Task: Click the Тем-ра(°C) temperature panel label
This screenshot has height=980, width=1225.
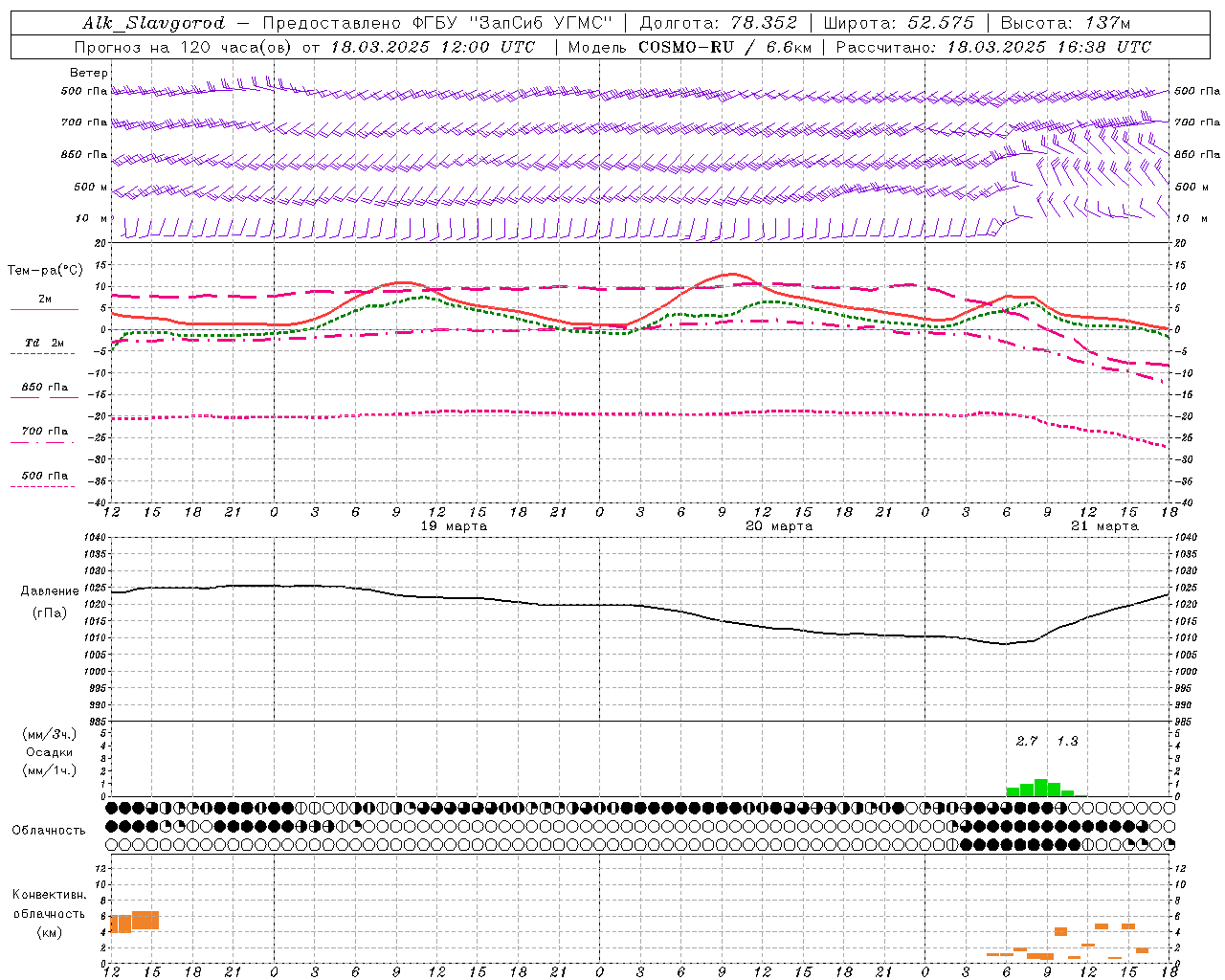Action: coord(45,271)
